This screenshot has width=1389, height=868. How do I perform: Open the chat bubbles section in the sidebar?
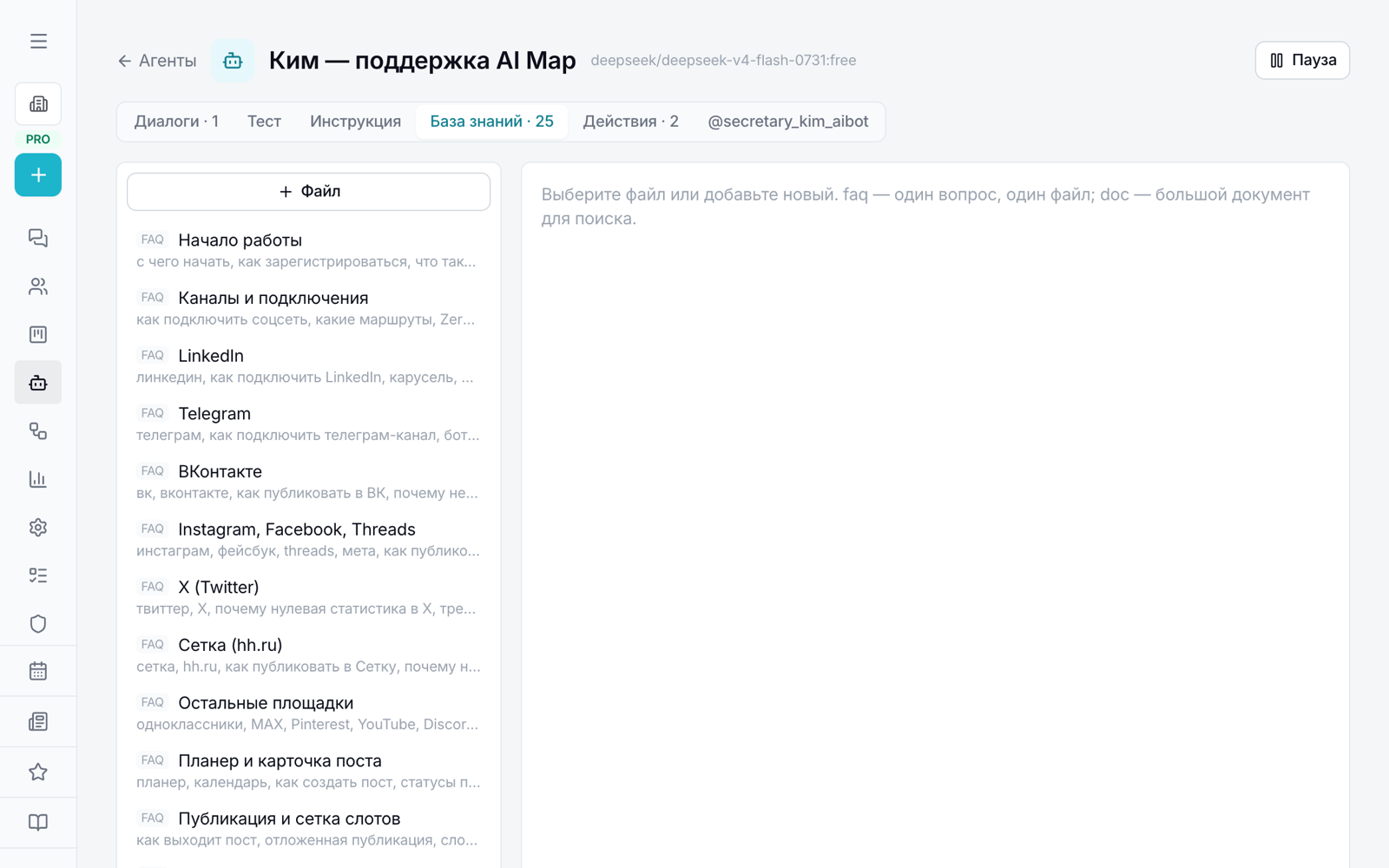(x=38, y=238)
